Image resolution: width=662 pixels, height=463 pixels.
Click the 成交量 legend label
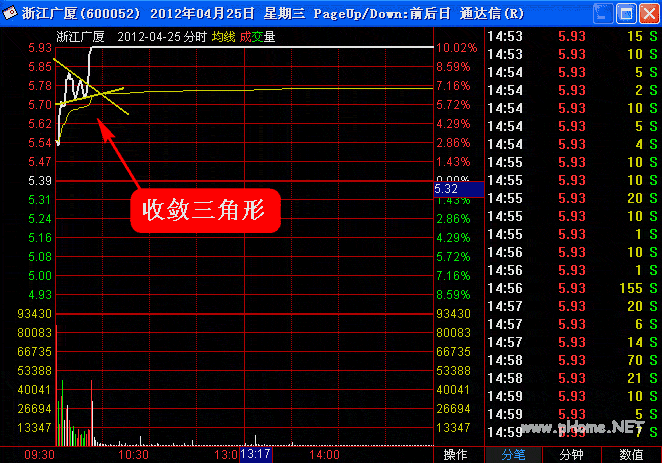point(257,37)
